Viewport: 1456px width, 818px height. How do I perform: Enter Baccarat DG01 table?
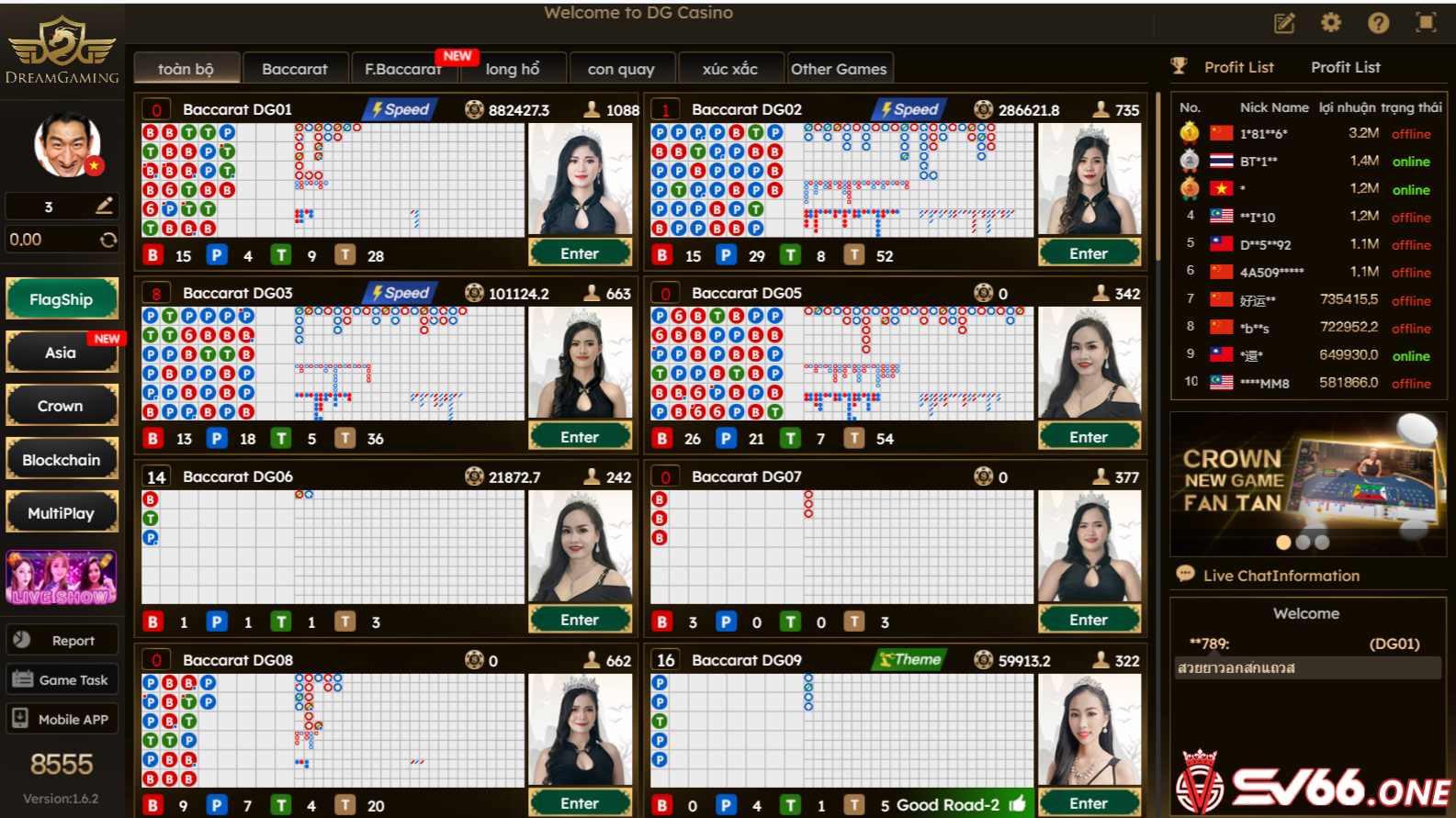tap(580, 253)
